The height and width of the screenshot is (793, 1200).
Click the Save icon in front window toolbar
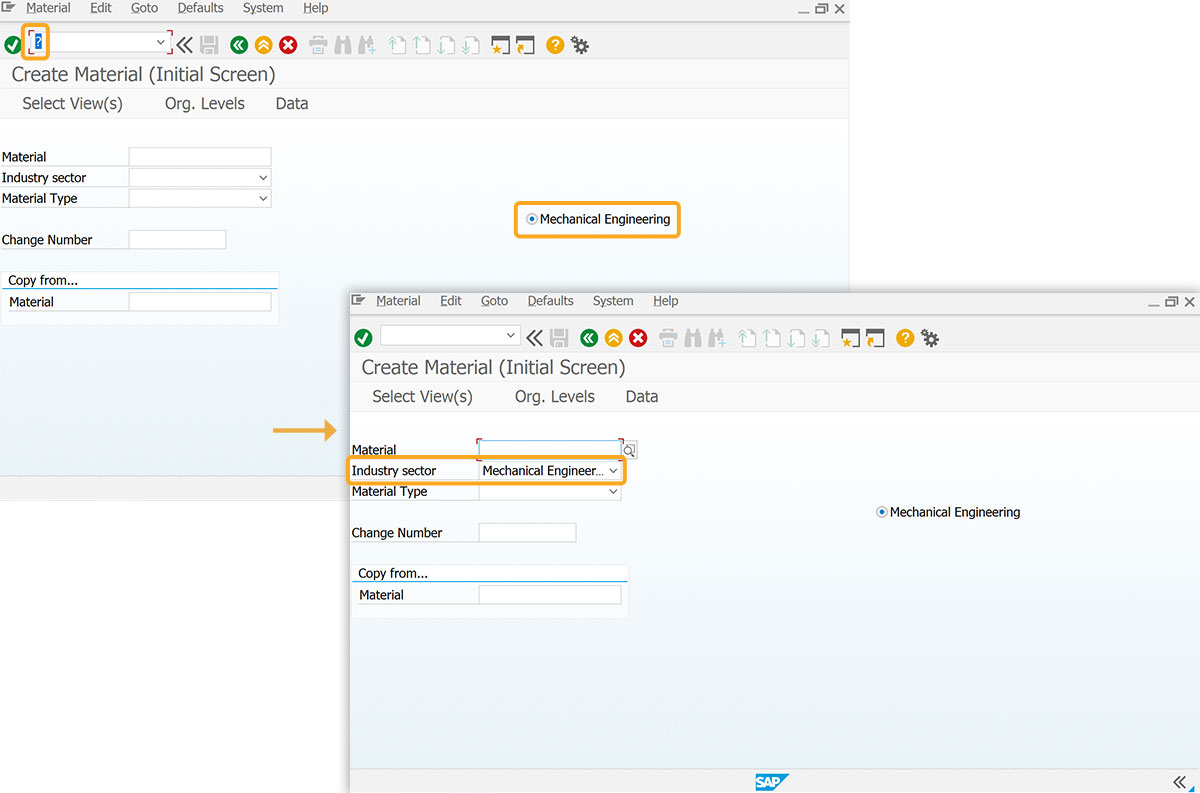[559, 338]
